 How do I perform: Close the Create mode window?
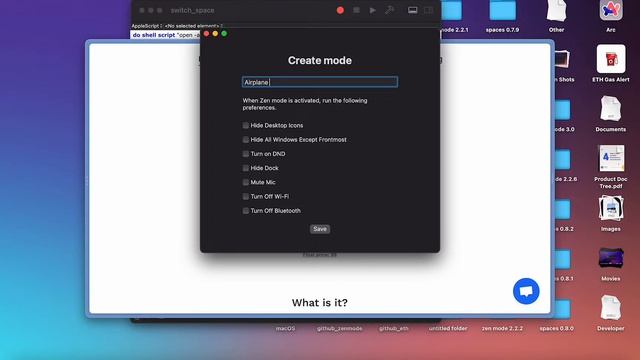(207, 34)
